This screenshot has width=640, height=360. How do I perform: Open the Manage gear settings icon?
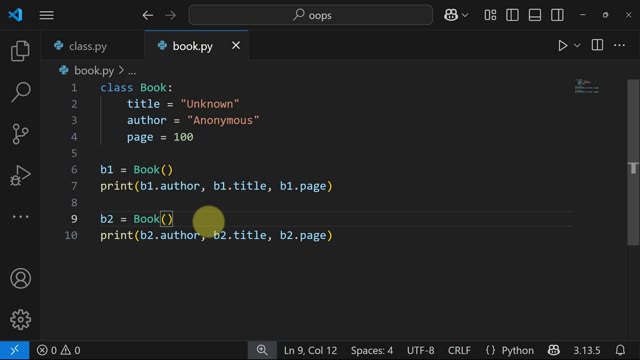tap(20, 320)
